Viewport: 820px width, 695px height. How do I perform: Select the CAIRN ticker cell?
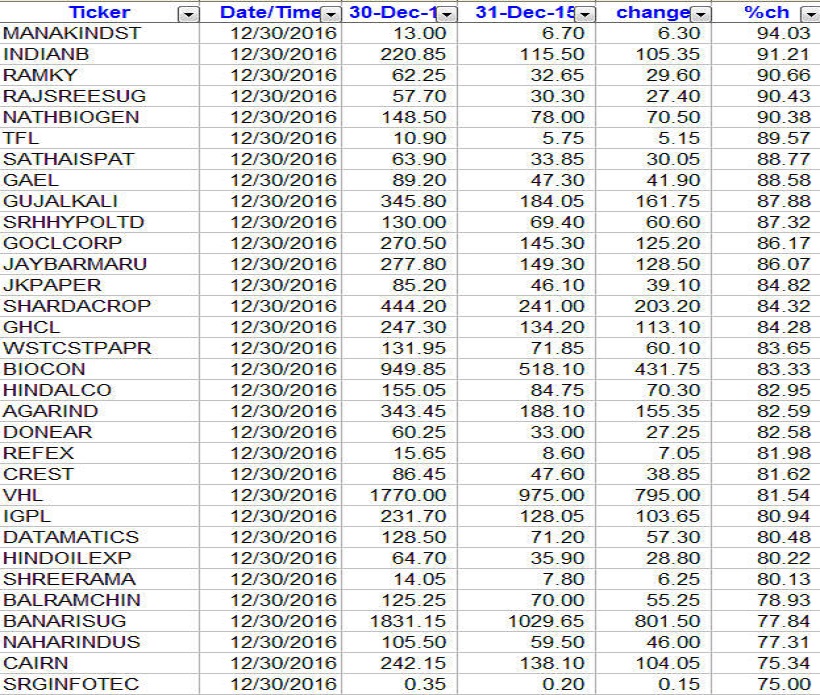[99, 663]
